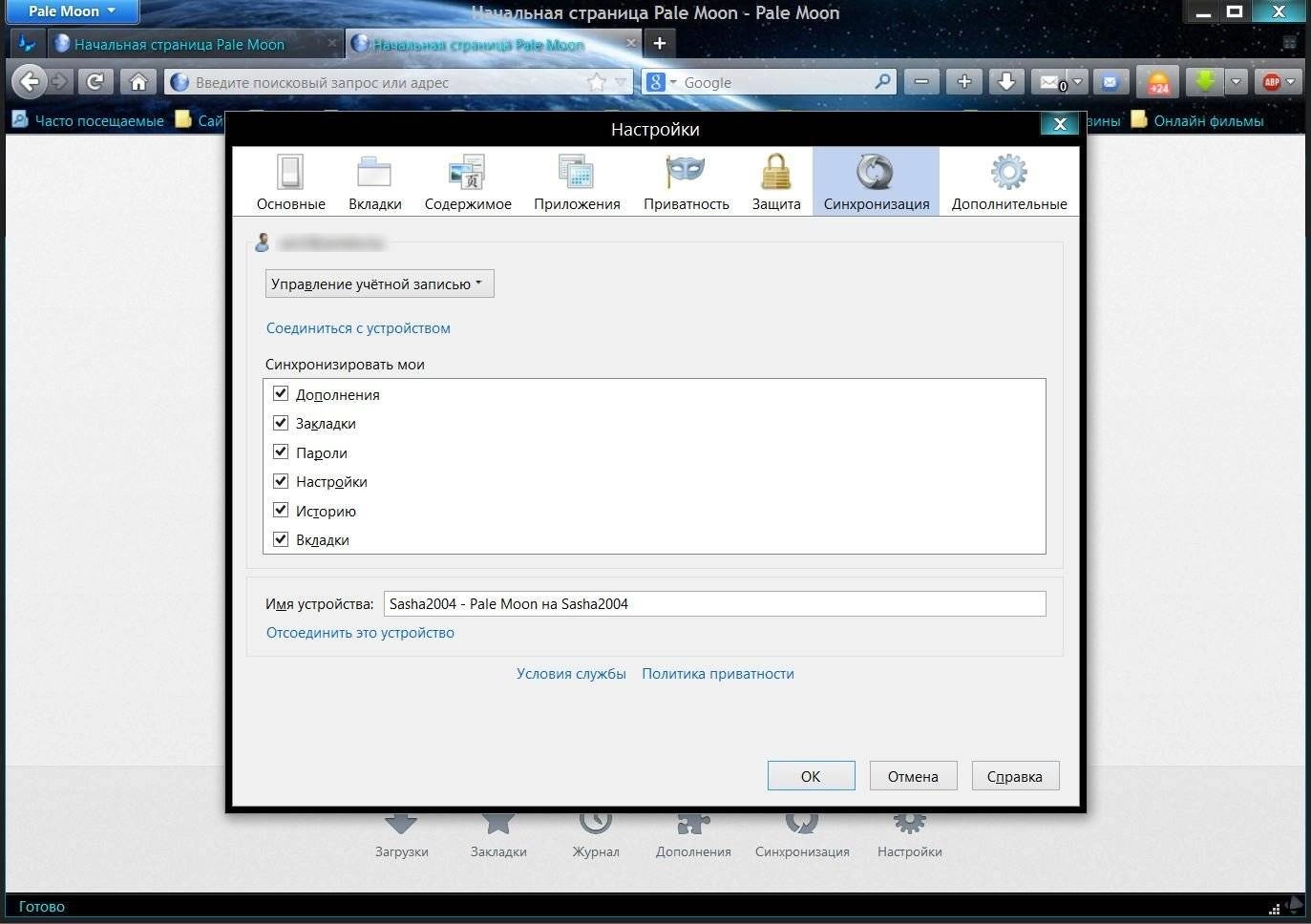This screenshot has width=1311, height=924.
Task: Disable syncing of Вкладки in list
Action: [281, 539]
